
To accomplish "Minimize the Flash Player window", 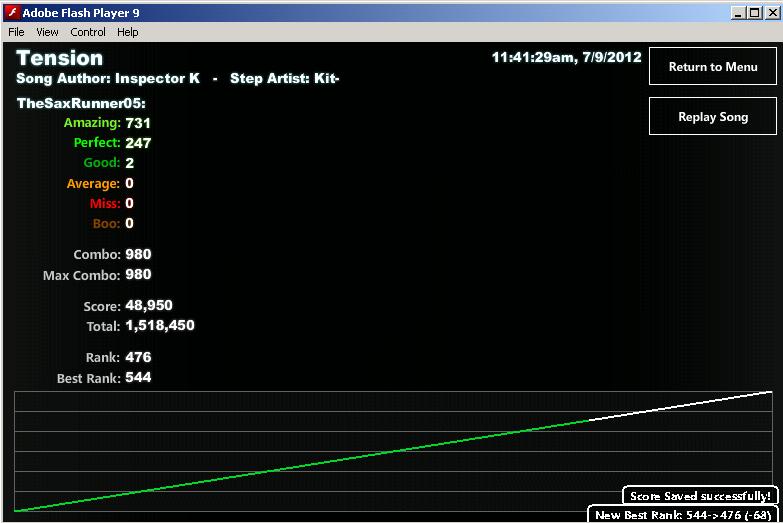I will point(738,12).
